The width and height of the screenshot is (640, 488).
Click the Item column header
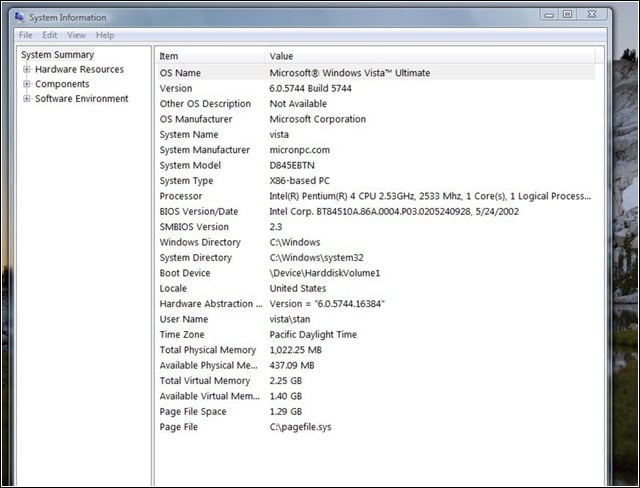169,56
